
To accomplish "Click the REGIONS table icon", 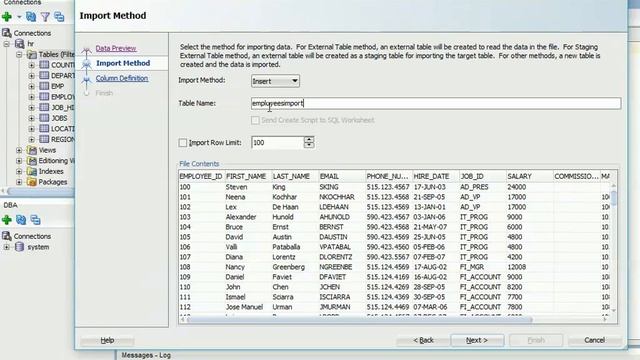I will click(44, 139).
